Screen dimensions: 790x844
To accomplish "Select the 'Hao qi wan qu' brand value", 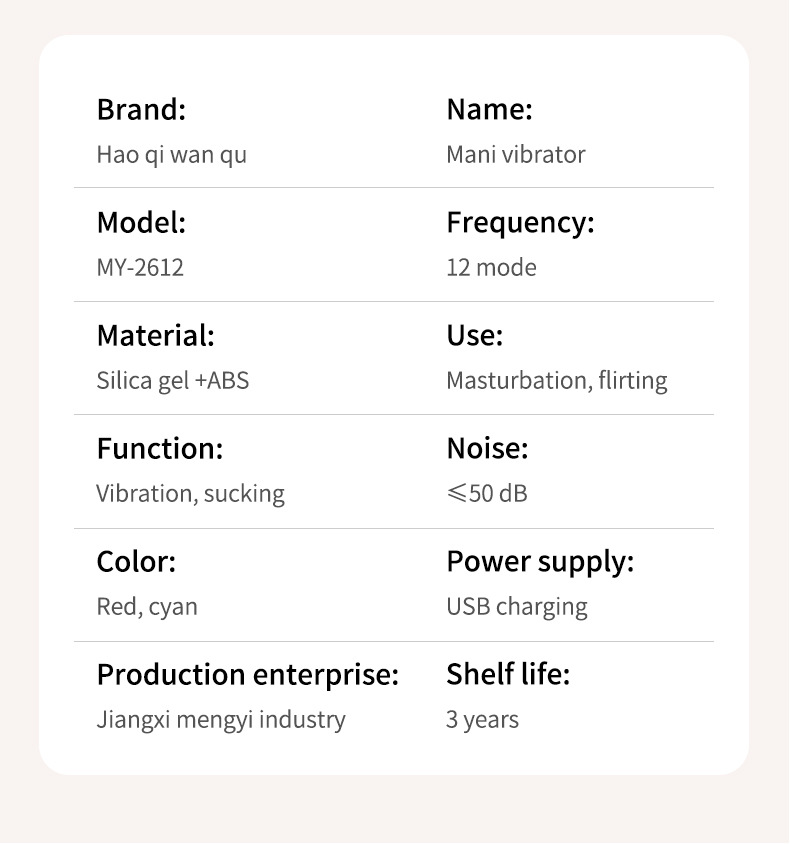I will pos(171,155).
